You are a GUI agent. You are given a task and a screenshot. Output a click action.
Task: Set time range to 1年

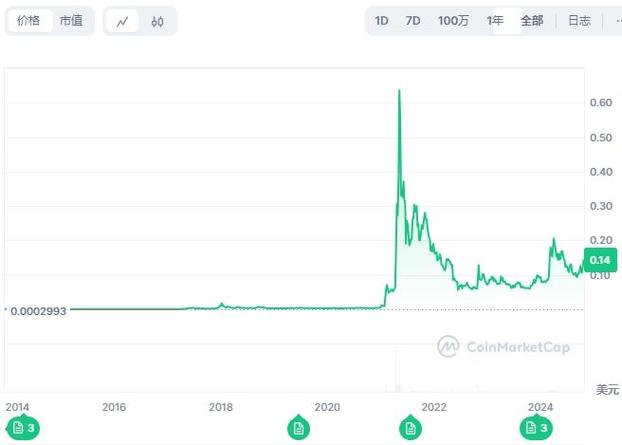point(495,21)
